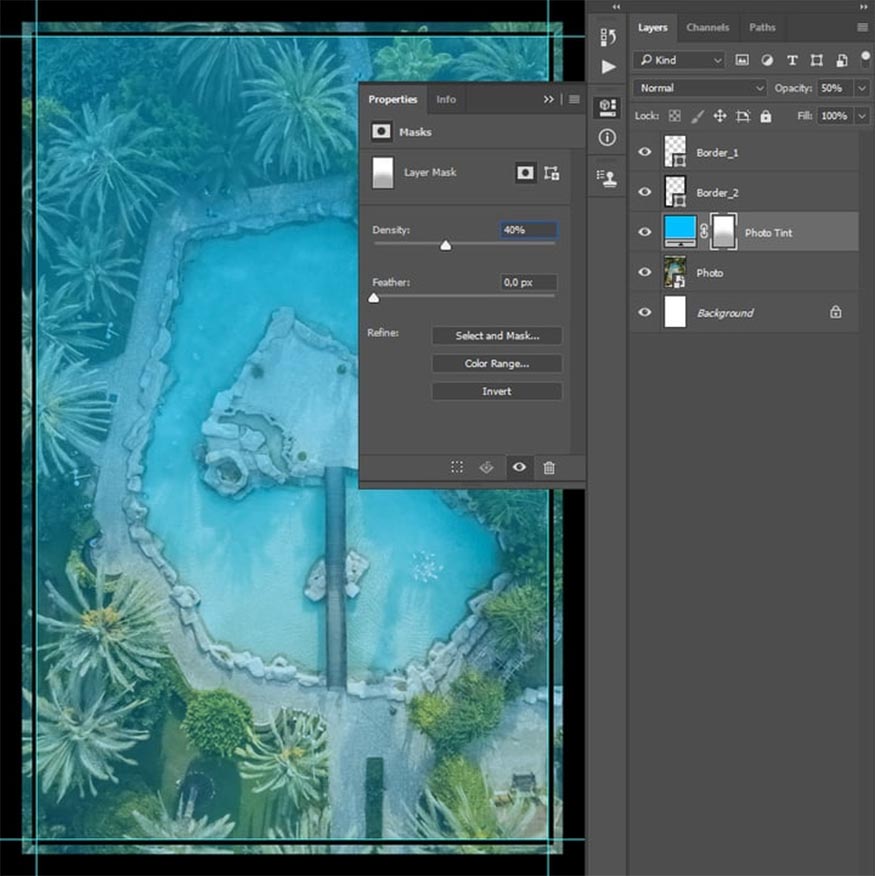
Task: Filter layers by adjustment layers icon
Action: [767, 60]
